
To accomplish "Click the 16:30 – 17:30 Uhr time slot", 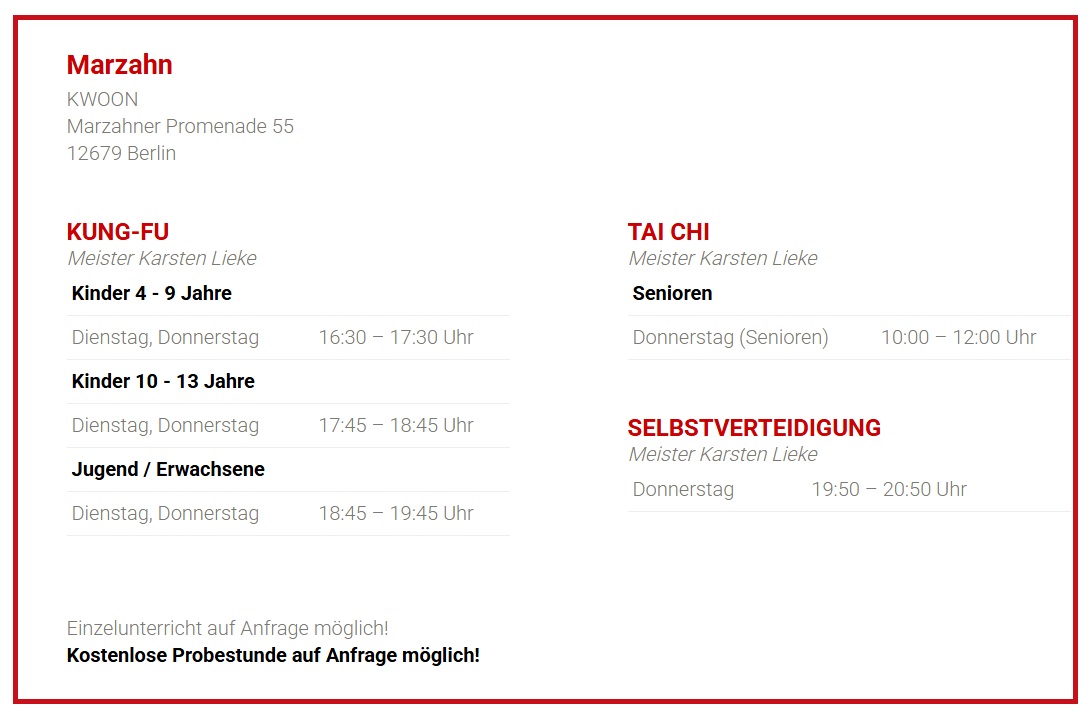I will click(395, 337).
